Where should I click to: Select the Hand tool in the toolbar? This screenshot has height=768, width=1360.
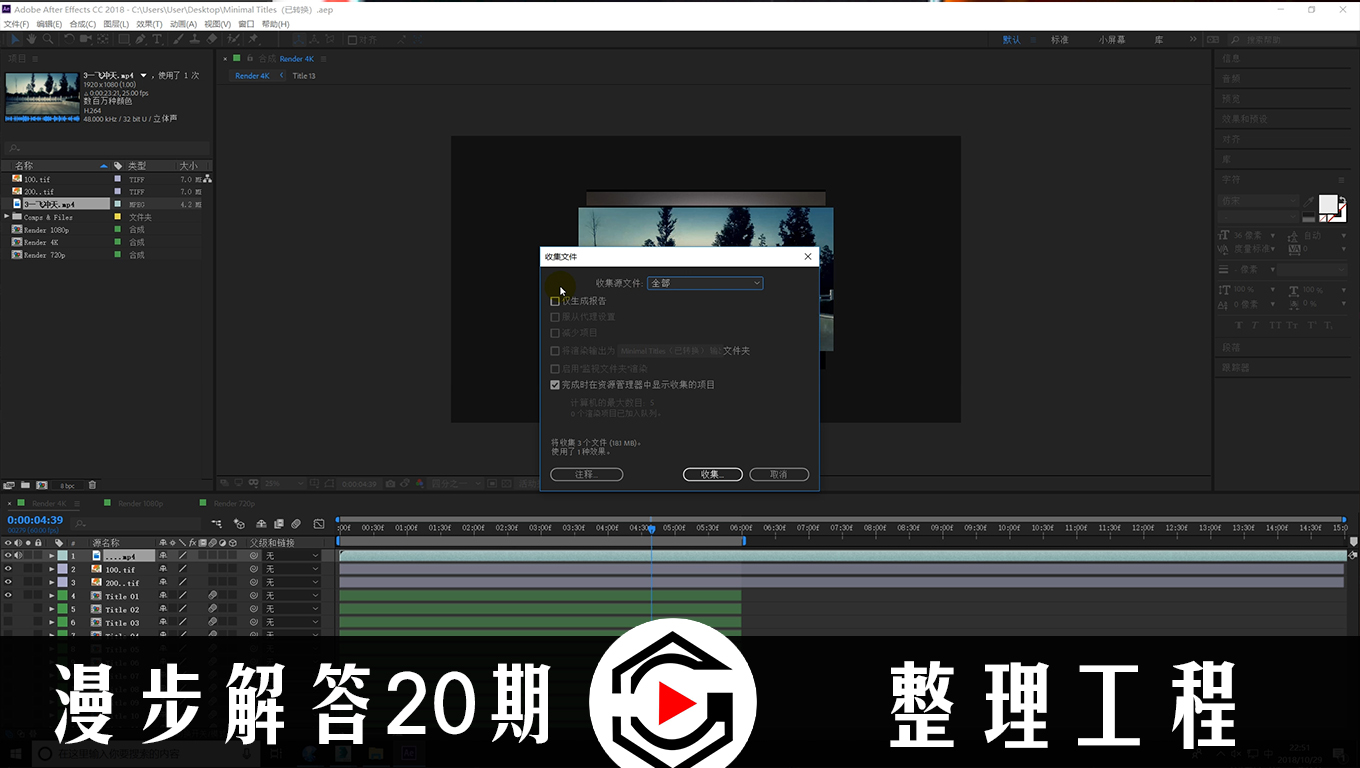(x=32, y=39)
